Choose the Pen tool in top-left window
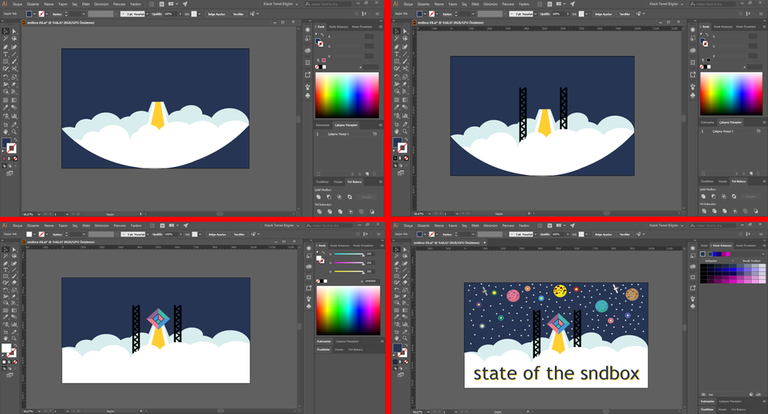Viewport: 768px width, 414px height. click(x=6, y=47)
